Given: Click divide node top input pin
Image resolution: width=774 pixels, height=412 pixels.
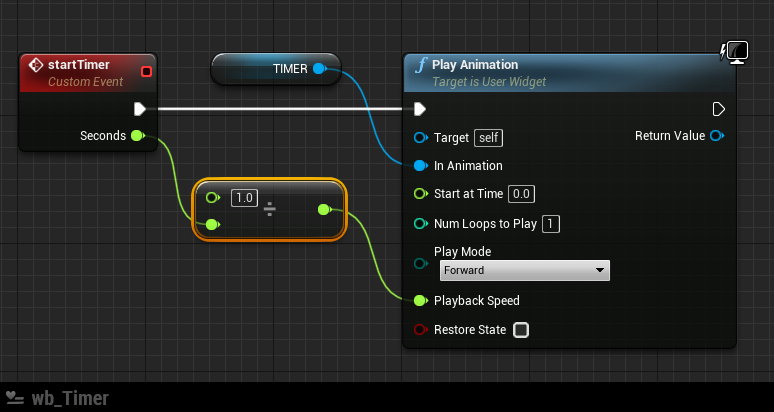Looking at the screenshot, I should tap(212, 198).
